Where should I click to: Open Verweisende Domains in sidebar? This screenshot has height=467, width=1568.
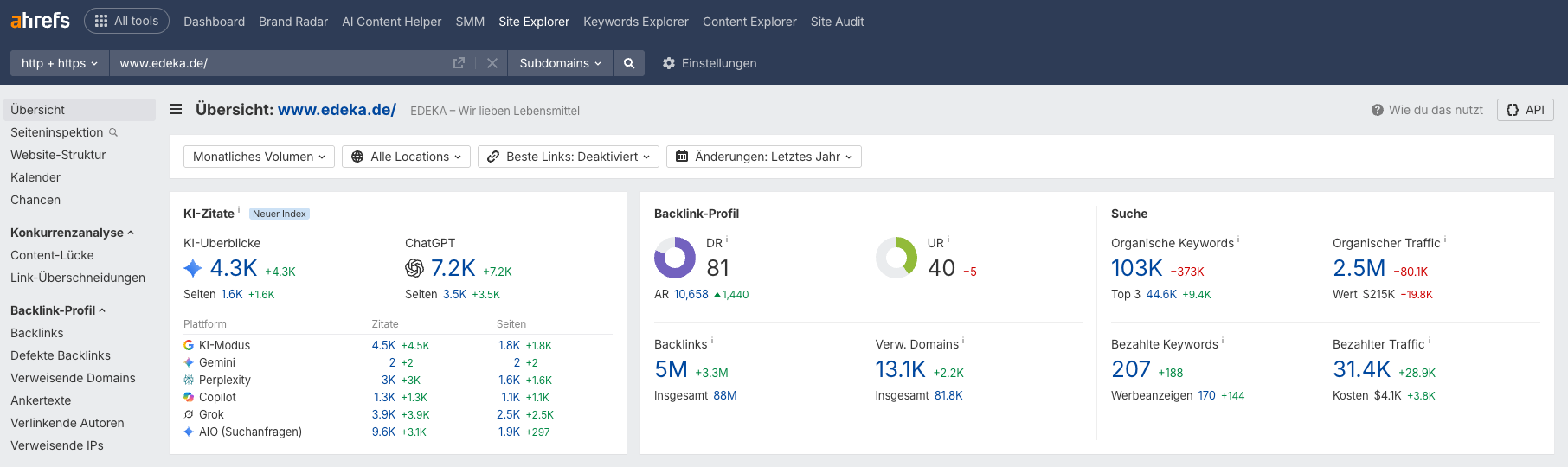pyautogui.click(x=73, y=378)
